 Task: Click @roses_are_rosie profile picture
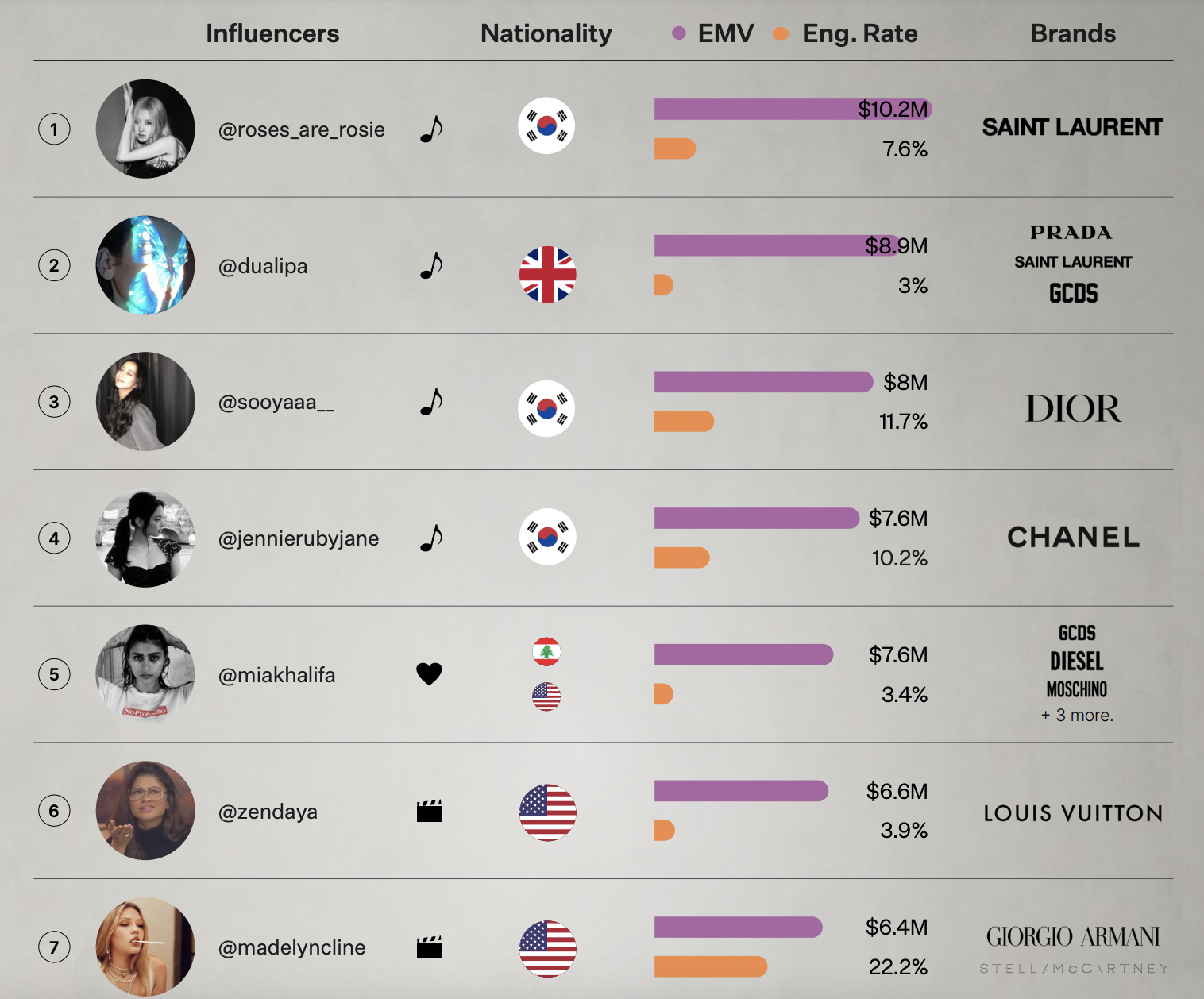coord(145,129)
